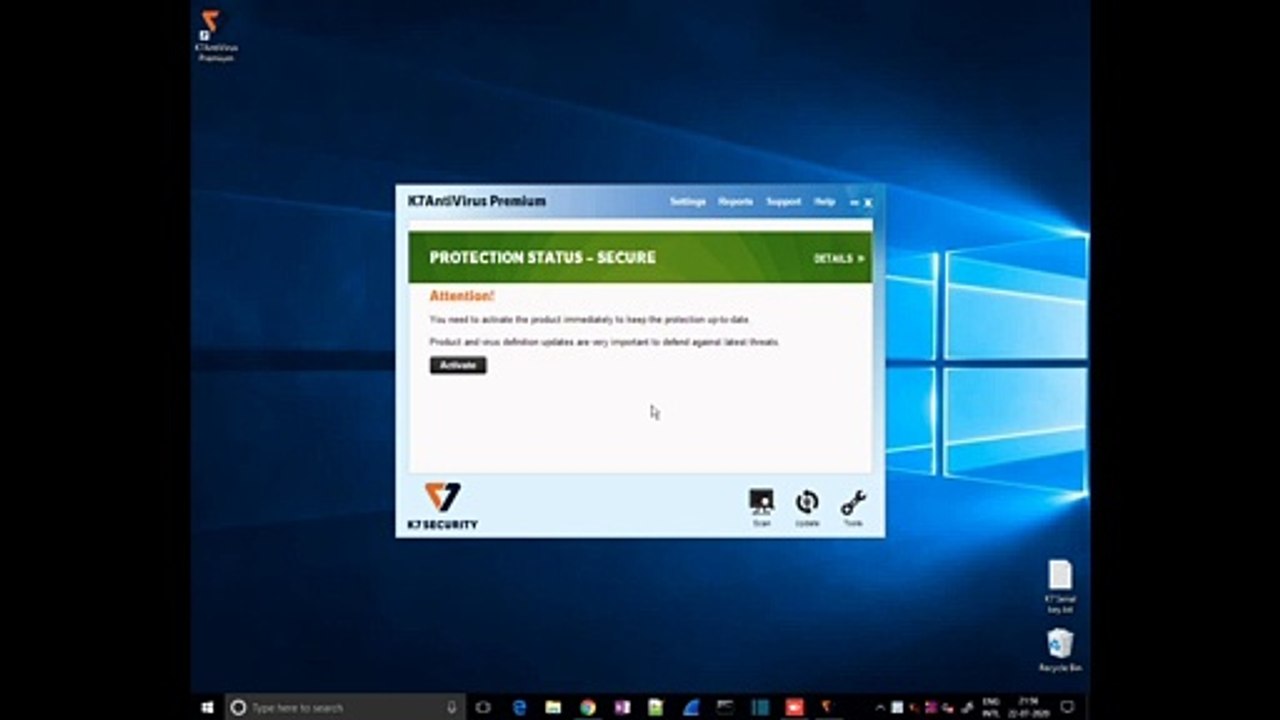Click the K7 Security logo
1280x720 pixels.
(442, 506)
